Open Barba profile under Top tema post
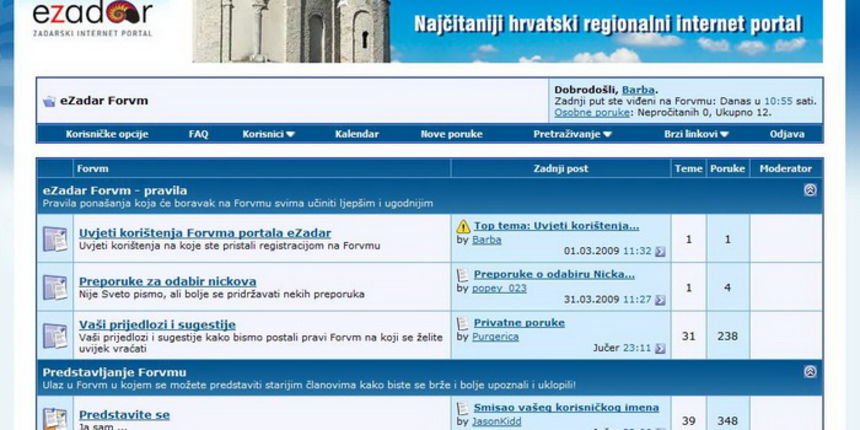860x430 pixels. [486, 240]
